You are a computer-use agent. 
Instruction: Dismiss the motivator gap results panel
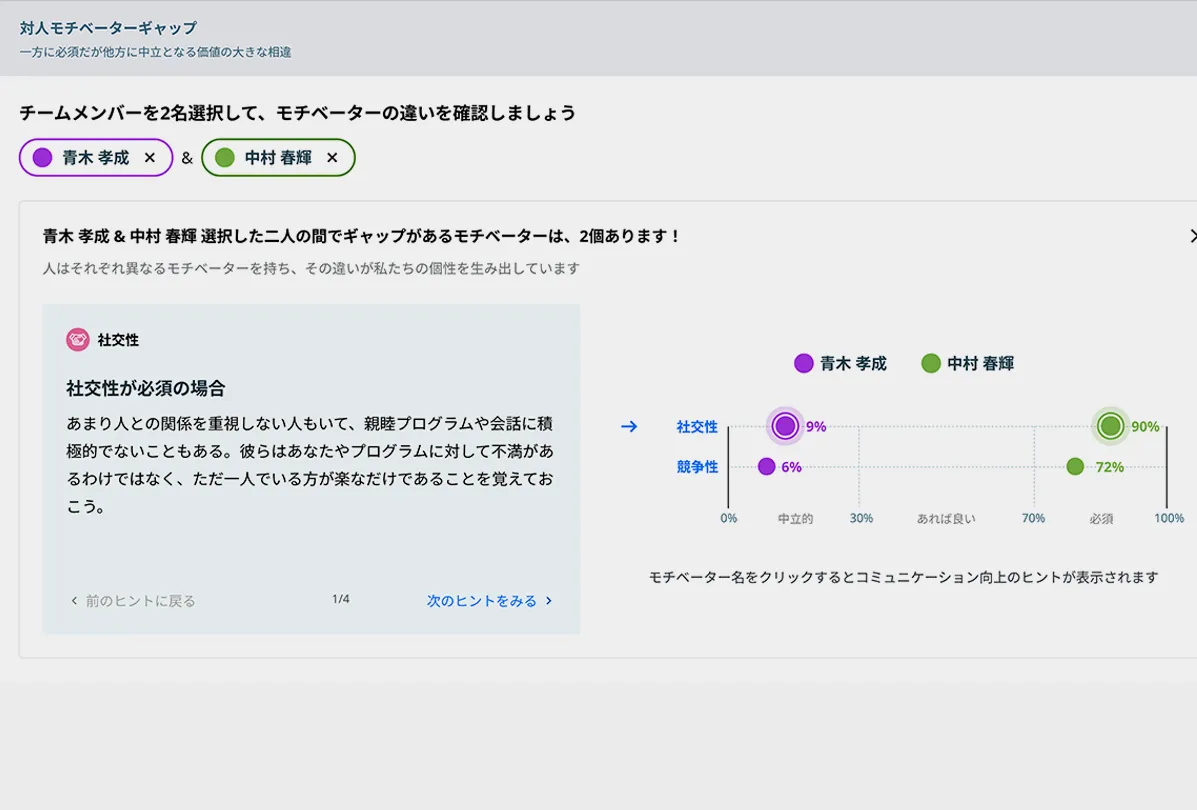point(1192,236)
